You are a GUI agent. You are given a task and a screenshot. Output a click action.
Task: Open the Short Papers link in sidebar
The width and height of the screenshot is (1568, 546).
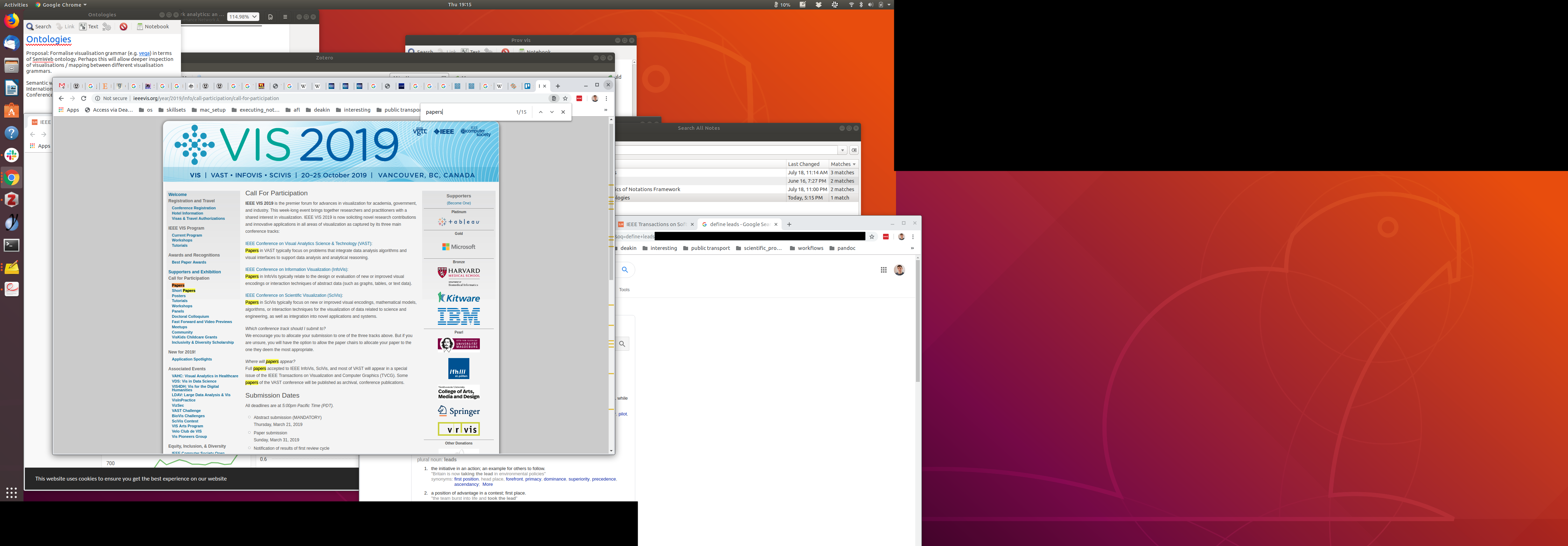183,291
